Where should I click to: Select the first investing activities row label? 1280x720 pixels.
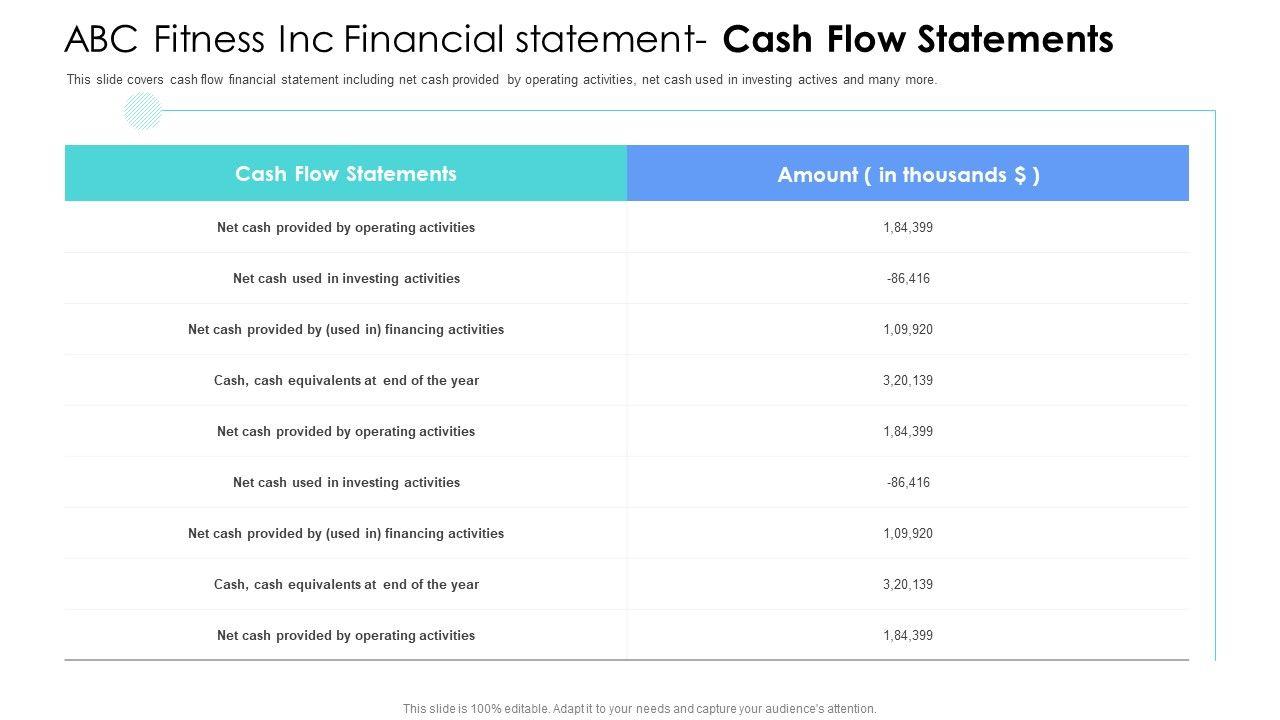[x=346, y=279]
